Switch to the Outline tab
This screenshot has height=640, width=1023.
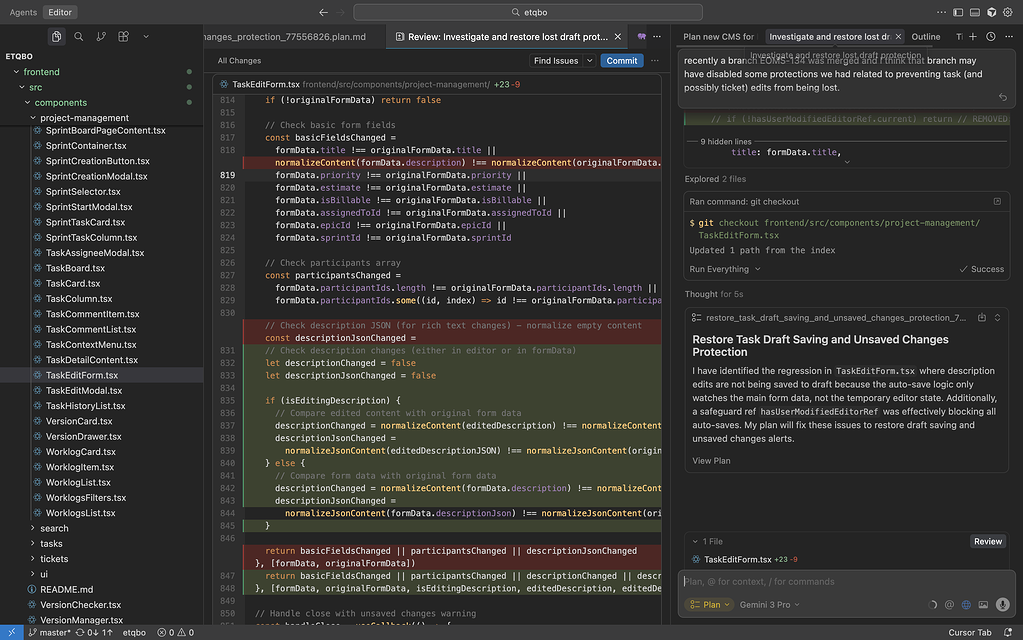[x=925, y=37]
